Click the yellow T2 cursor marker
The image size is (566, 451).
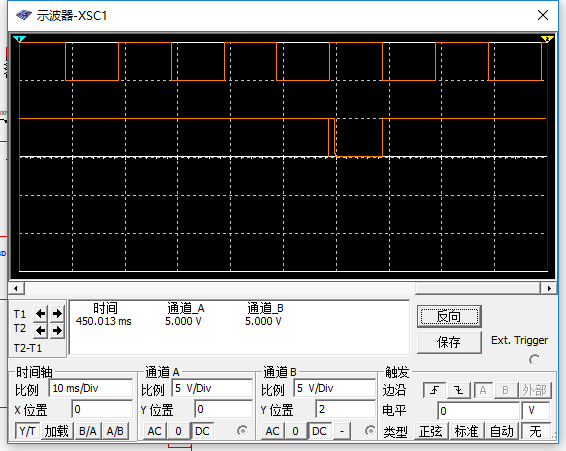[547, 39]
